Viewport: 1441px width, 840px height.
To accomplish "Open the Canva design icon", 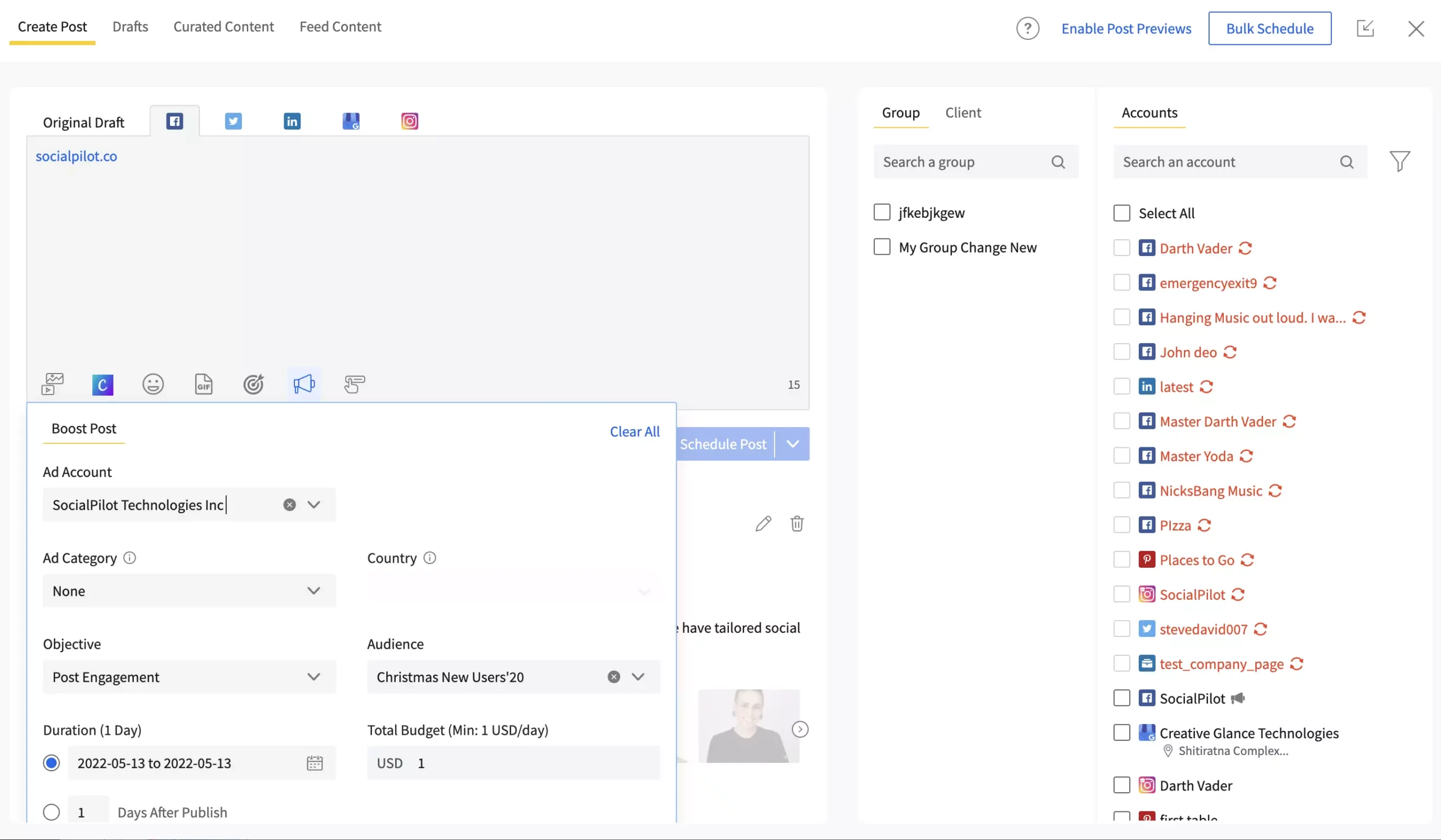I will (x=103, y=385).
